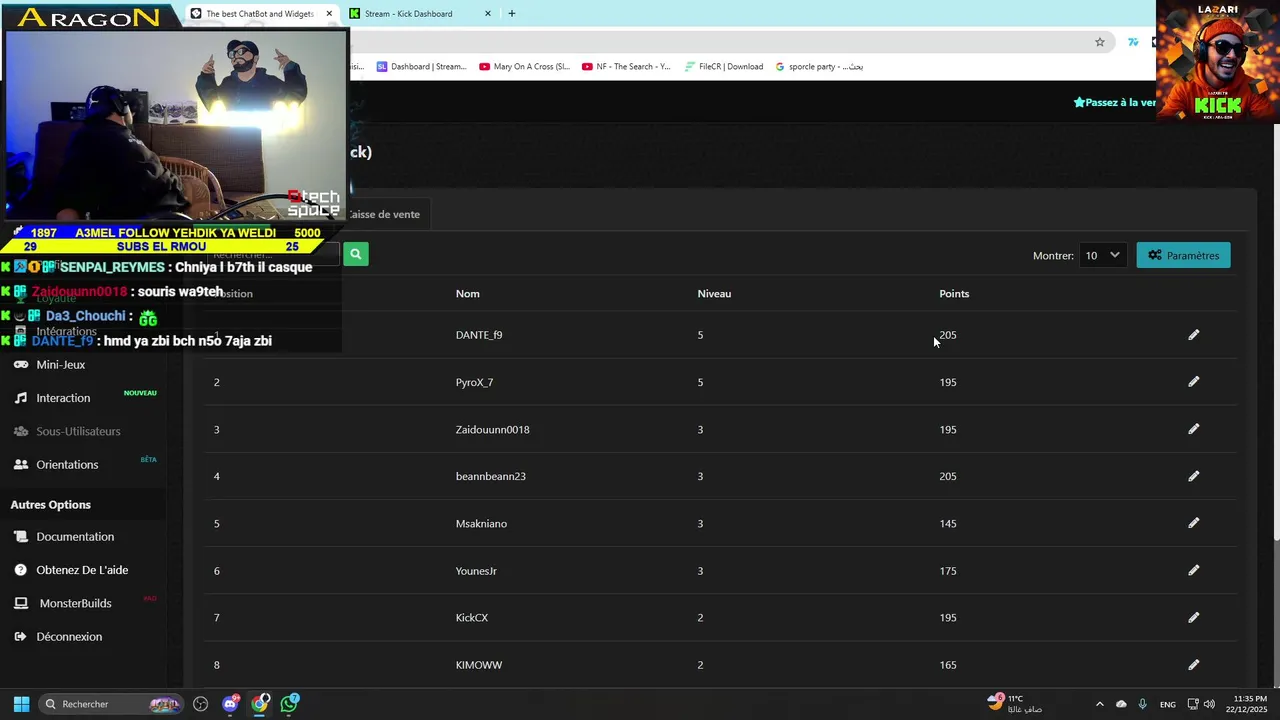
Task: Open Interaction in the sidebar
Action: click(63, 398)
